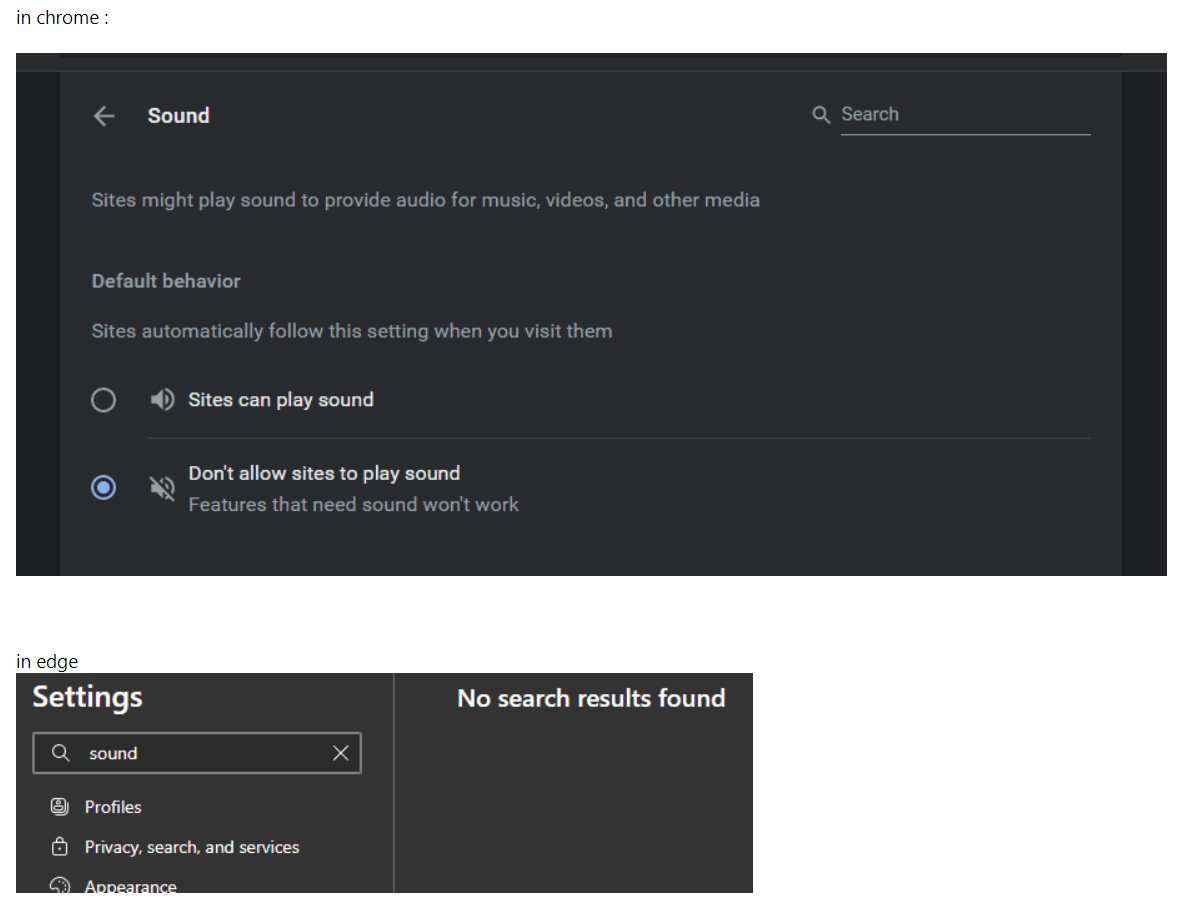Go back using the arrow beside Sound
This screenshot has width=1191, height=916.
point(104,116)
